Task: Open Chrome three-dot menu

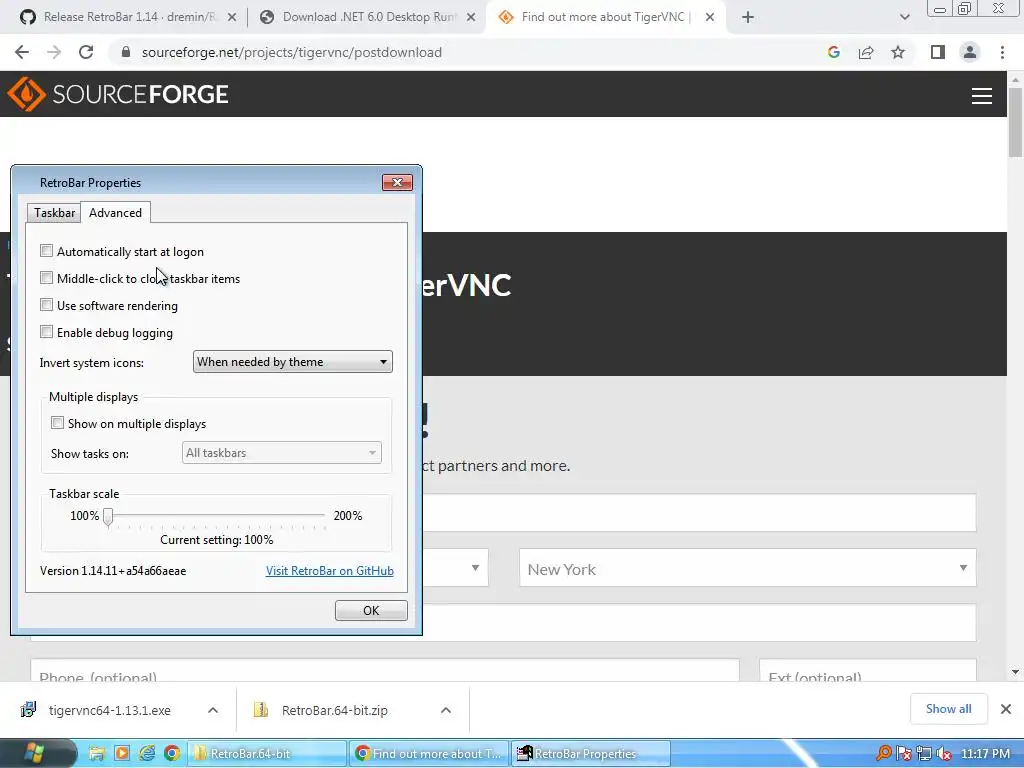Action: coord(1002,52)
